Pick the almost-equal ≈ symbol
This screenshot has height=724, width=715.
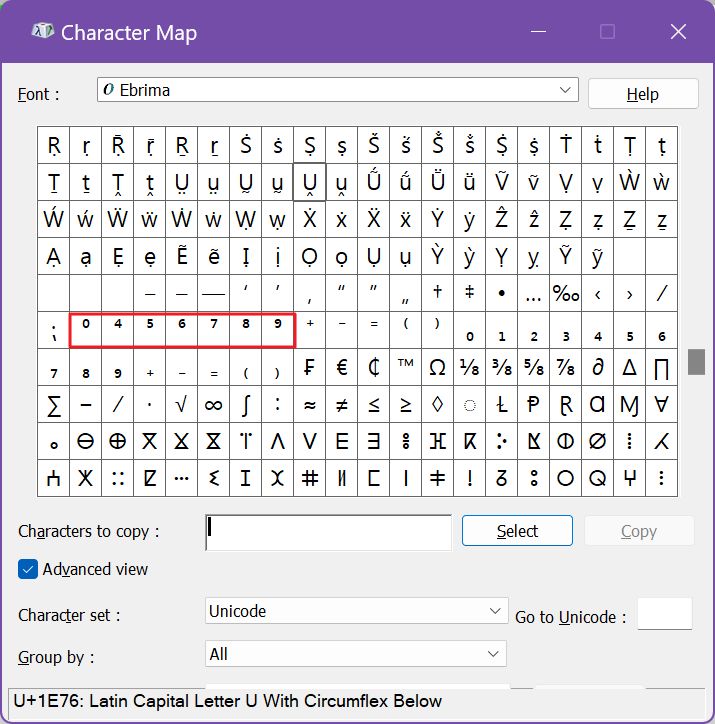click(x=310, y=404)
